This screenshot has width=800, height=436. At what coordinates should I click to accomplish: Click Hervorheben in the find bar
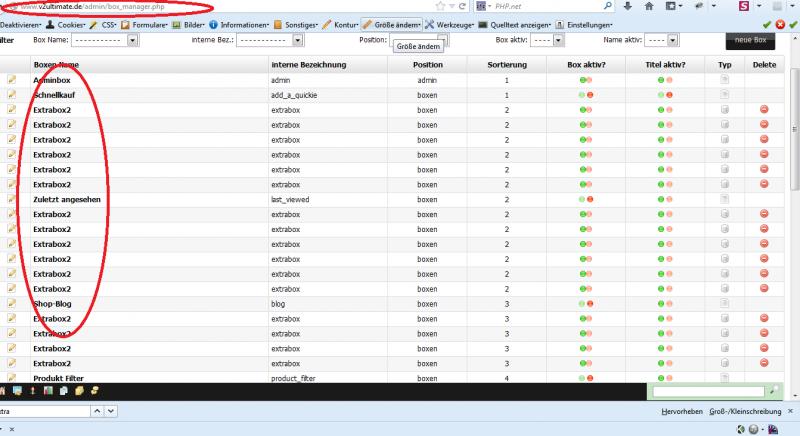pyautogui.click(x=681, y=411)
